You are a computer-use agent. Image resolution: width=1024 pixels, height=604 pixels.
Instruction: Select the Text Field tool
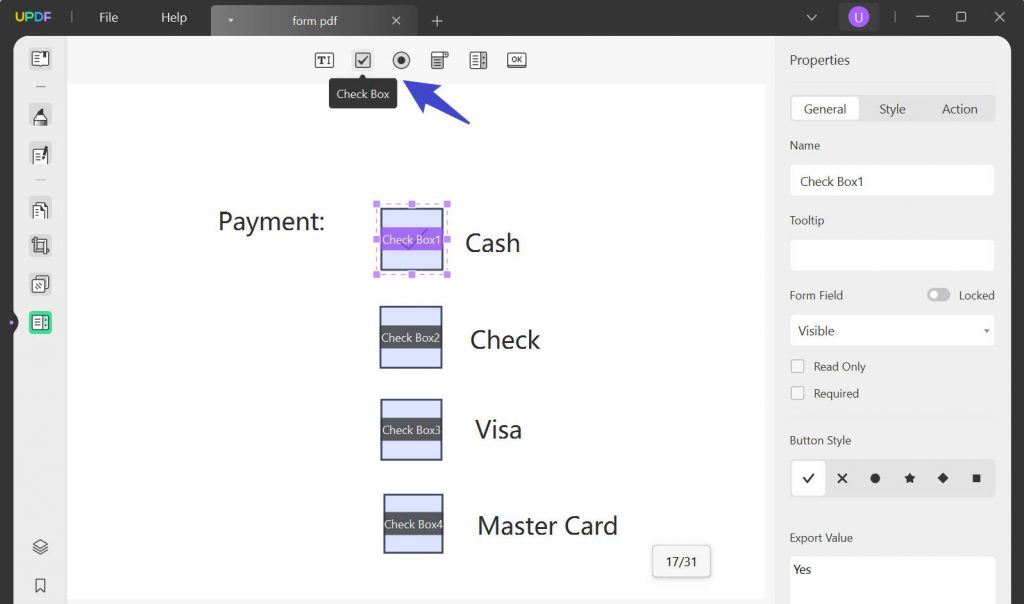tap(323, 60)
